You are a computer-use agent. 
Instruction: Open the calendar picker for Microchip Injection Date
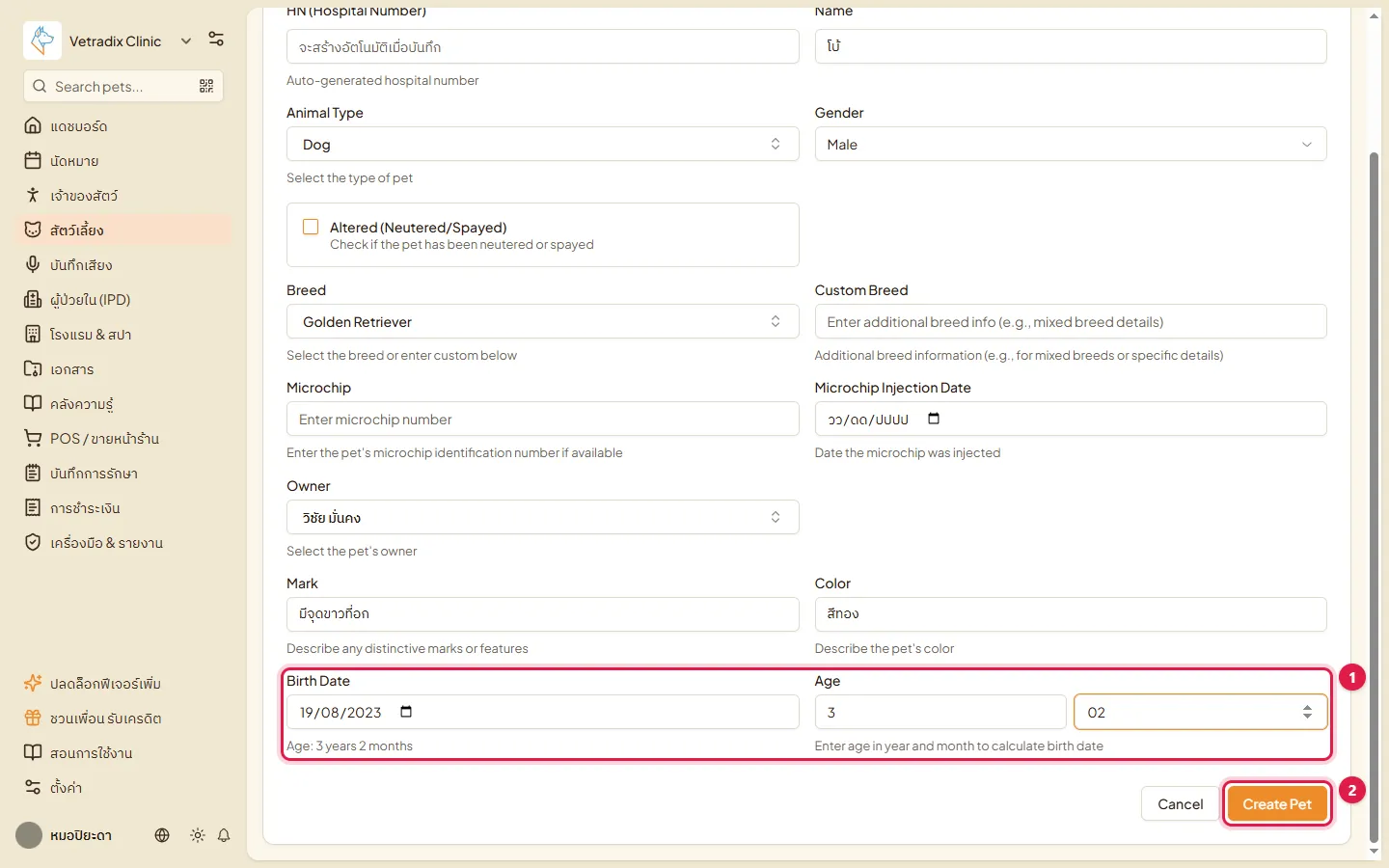tap(934, 419)
